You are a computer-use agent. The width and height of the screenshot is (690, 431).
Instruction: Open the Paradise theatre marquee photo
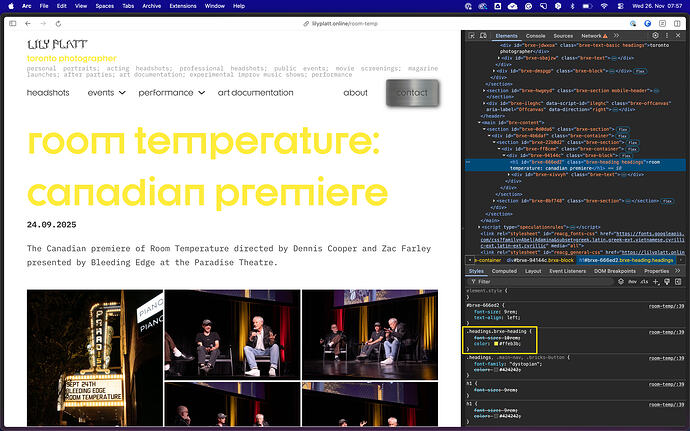95,357
